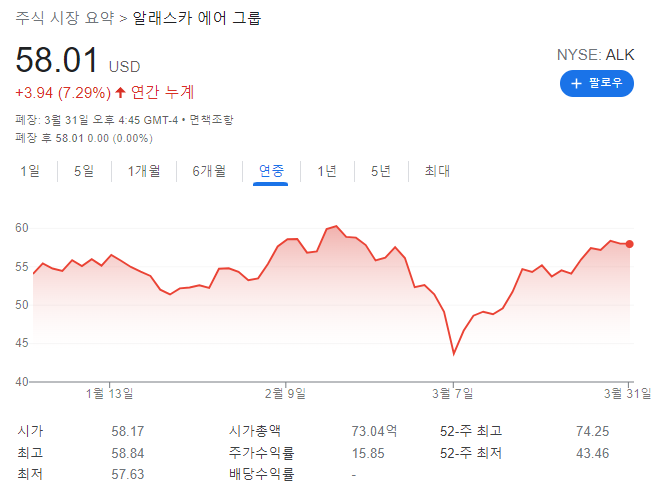Click the 최저 value 57.63
The height and width of the screenshot is (486, 668).
coord(128,474)
